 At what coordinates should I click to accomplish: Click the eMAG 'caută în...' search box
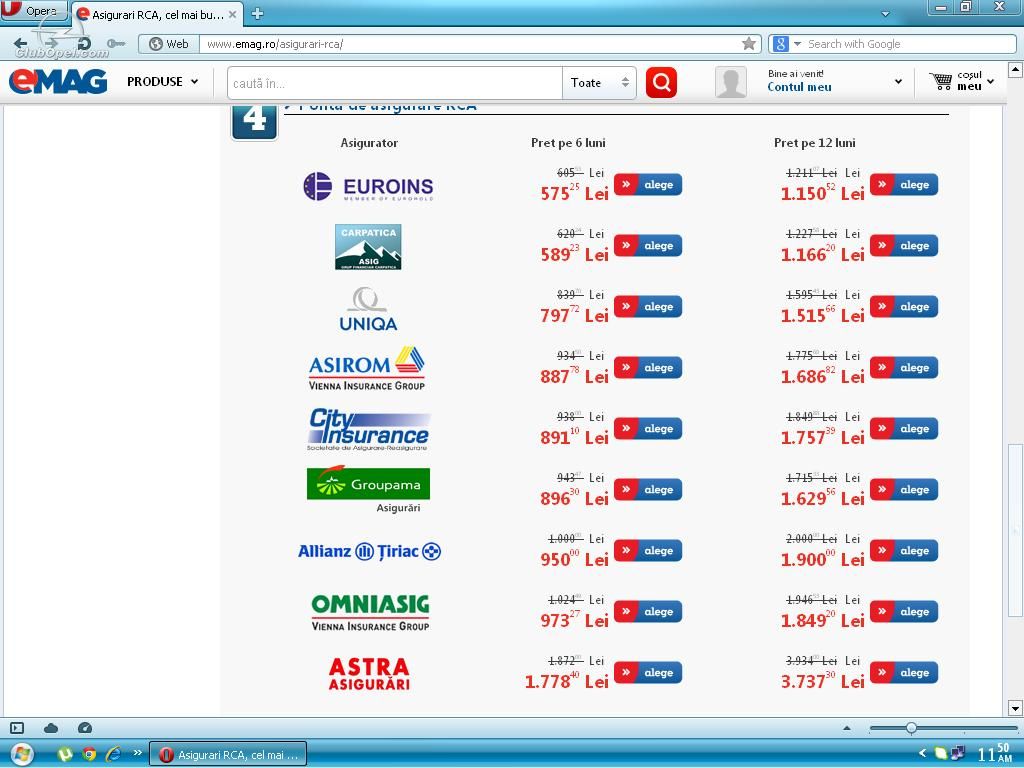(x=394, y=83)
